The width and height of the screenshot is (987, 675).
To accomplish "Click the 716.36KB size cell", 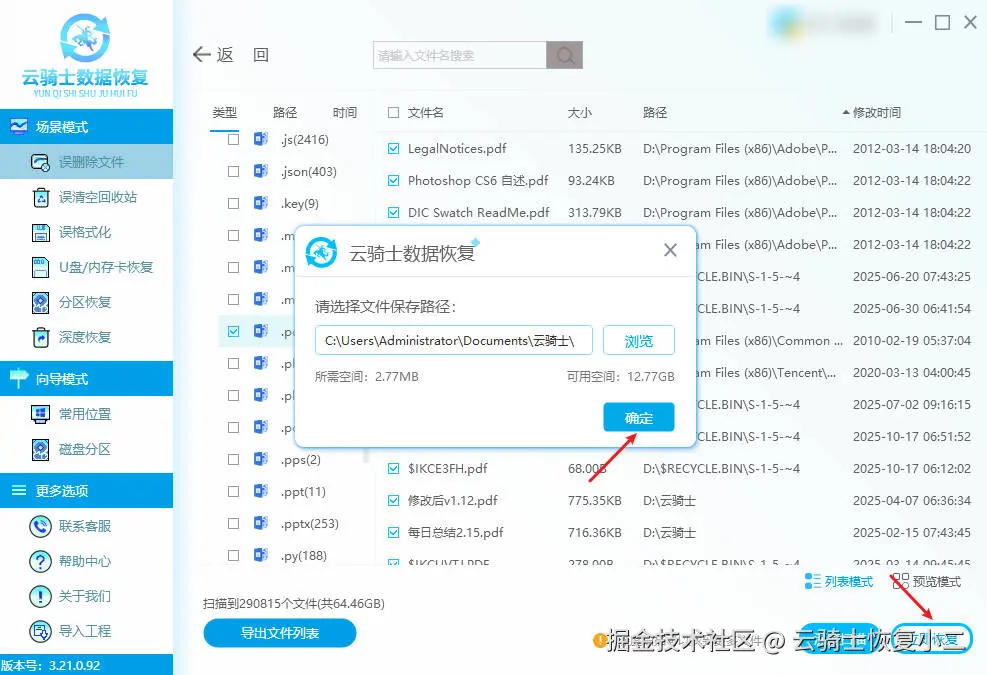I will tap(594, 533).
